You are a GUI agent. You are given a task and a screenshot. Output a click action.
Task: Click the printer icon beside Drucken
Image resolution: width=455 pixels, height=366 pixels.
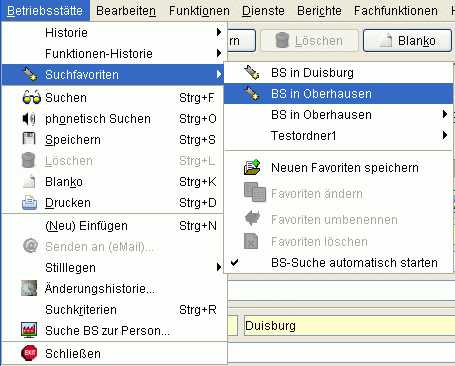[29, 203]
